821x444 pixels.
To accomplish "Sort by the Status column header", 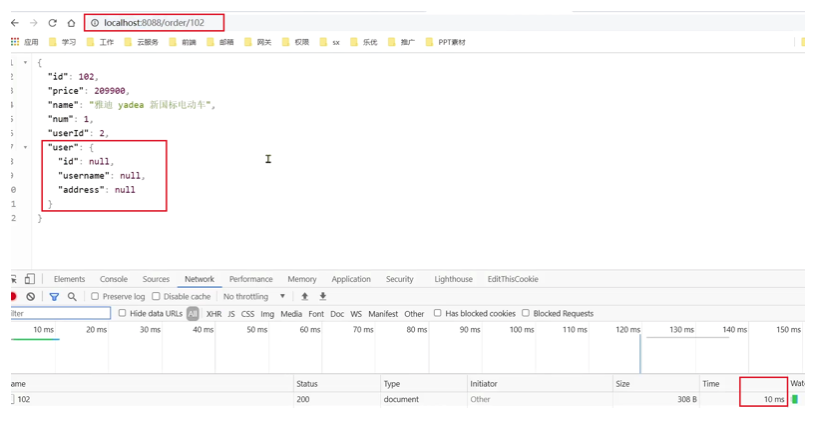I will click(x=337, y=384).
